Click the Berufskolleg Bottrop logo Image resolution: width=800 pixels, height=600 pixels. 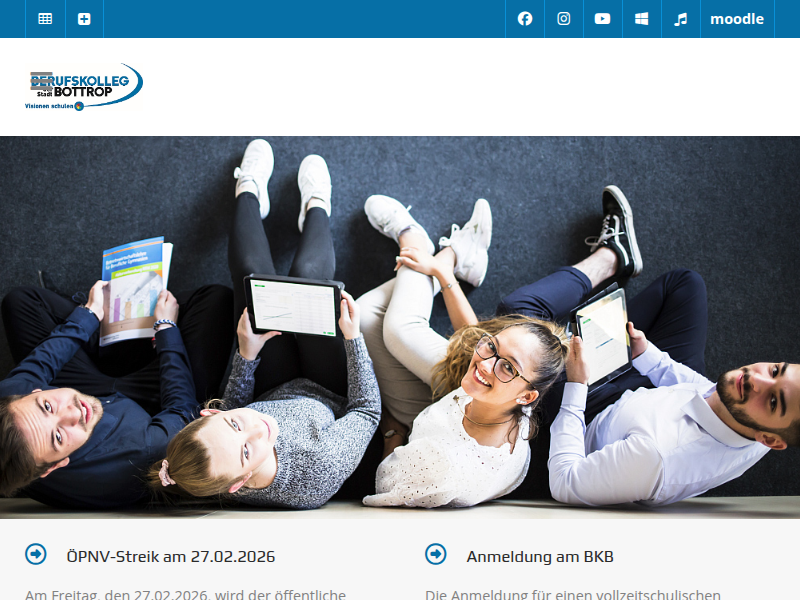coord(84,84)
